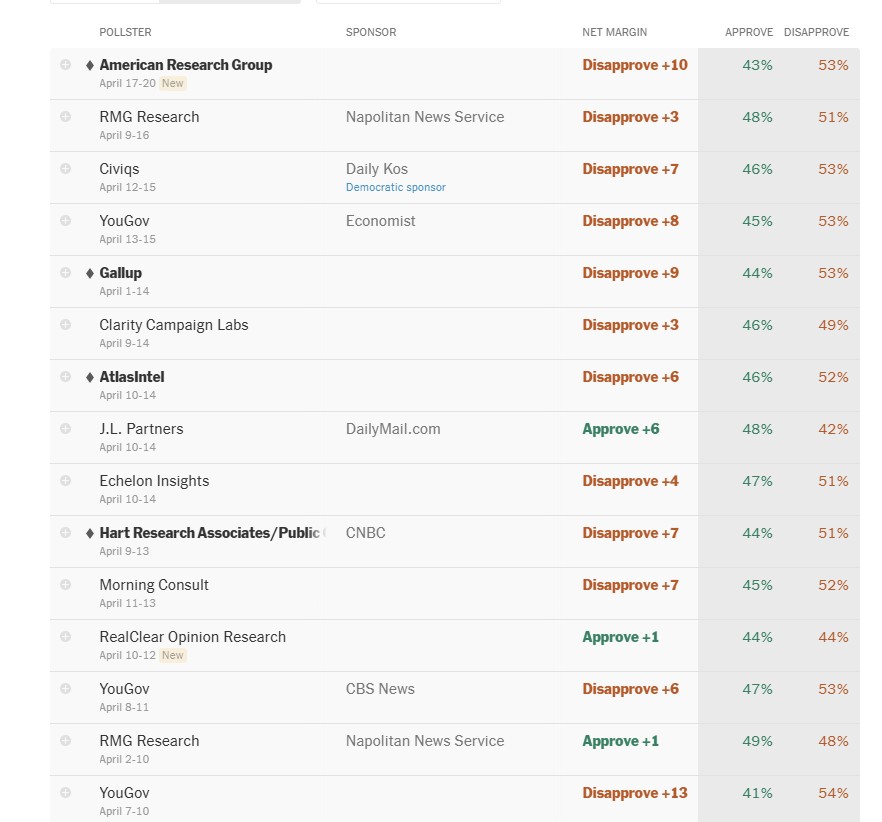Click the plus icon on the Civiqs row
The image size is (882, 822).
pos(66,168)
